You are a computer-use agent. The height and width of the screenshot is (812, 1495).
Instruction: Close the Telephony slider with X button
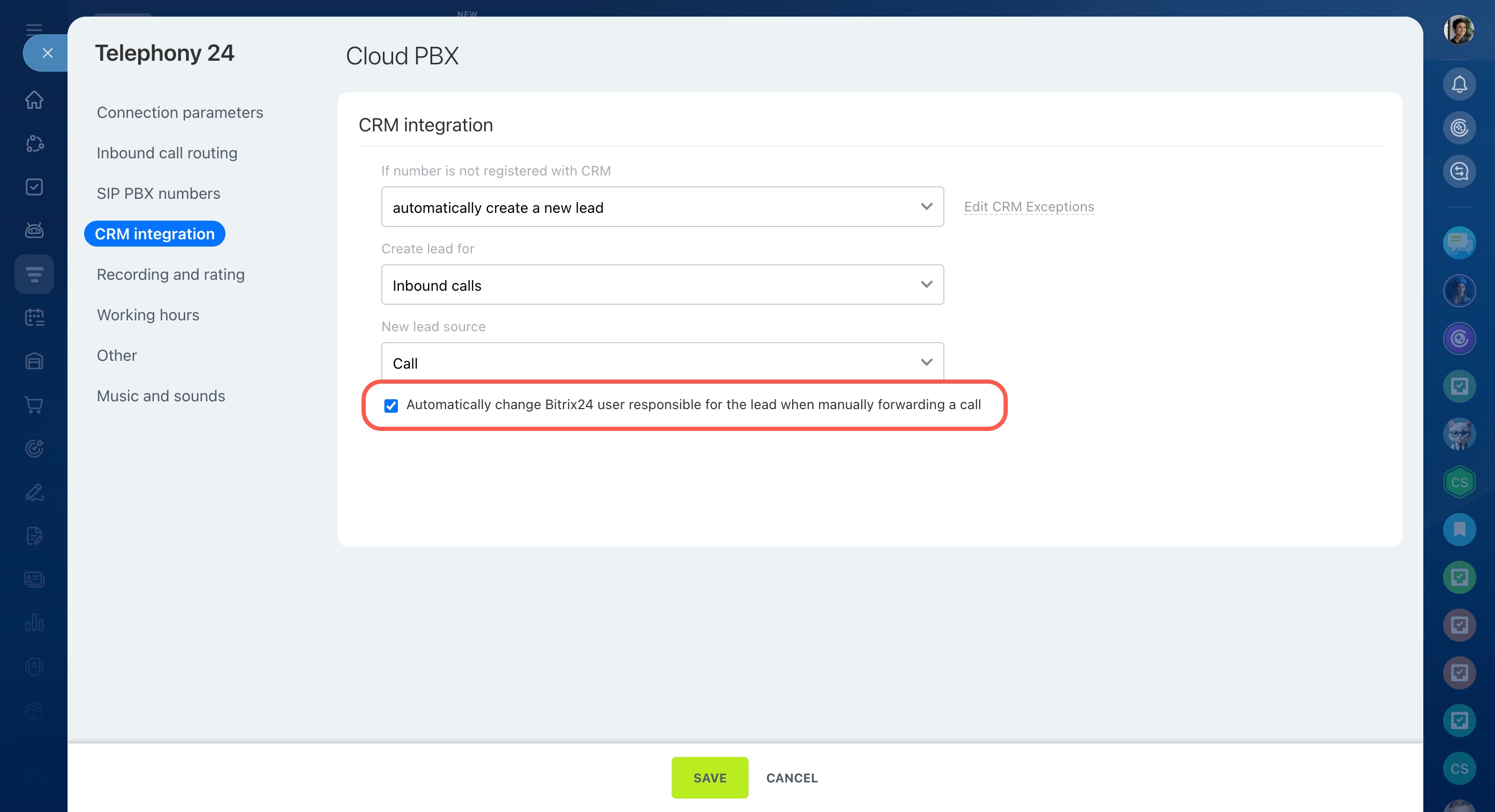coord(48,53)
